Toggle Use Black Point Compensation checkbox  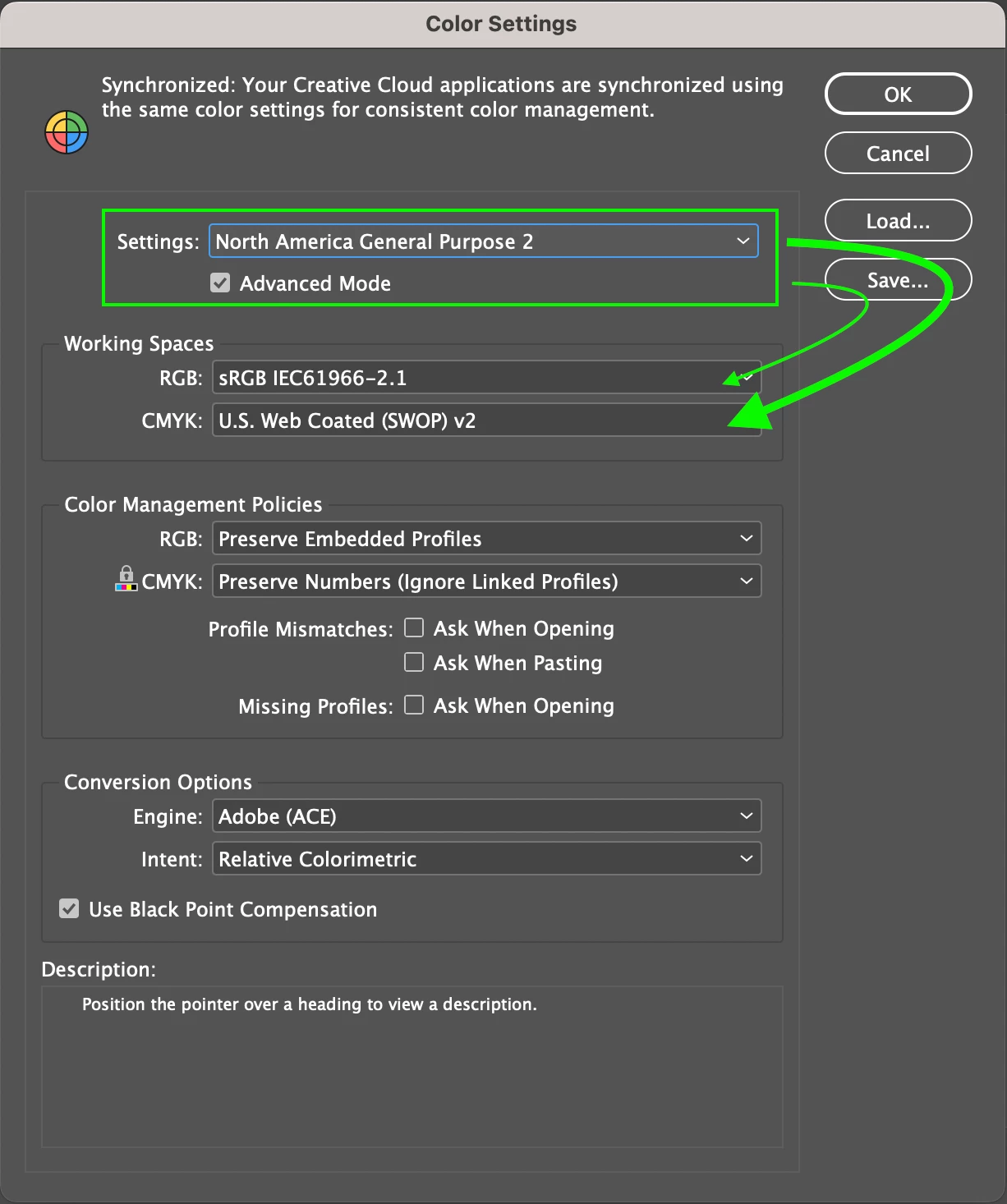(x=69, y=908)
